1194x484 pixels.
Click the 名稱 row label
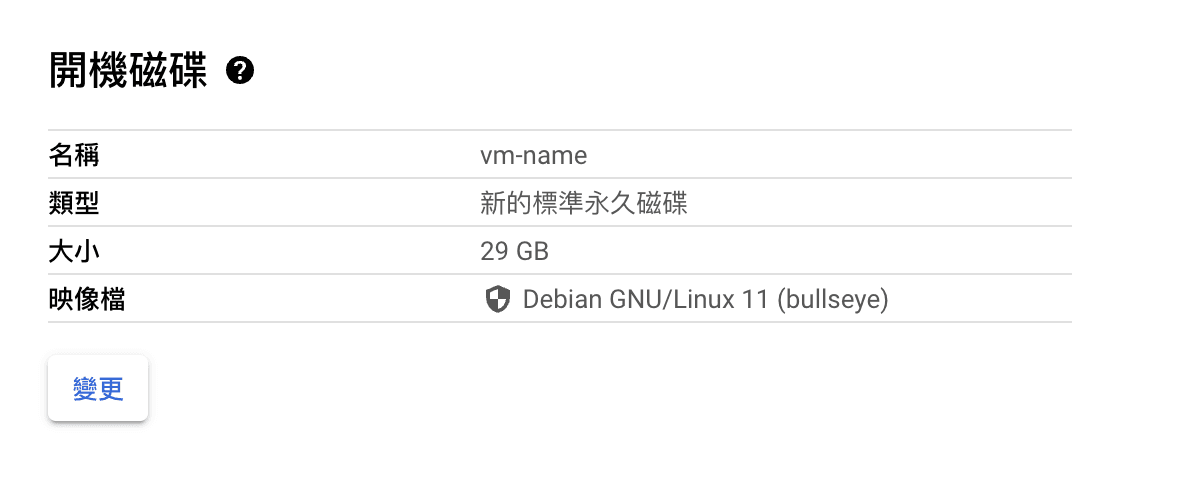pos(74,156)
